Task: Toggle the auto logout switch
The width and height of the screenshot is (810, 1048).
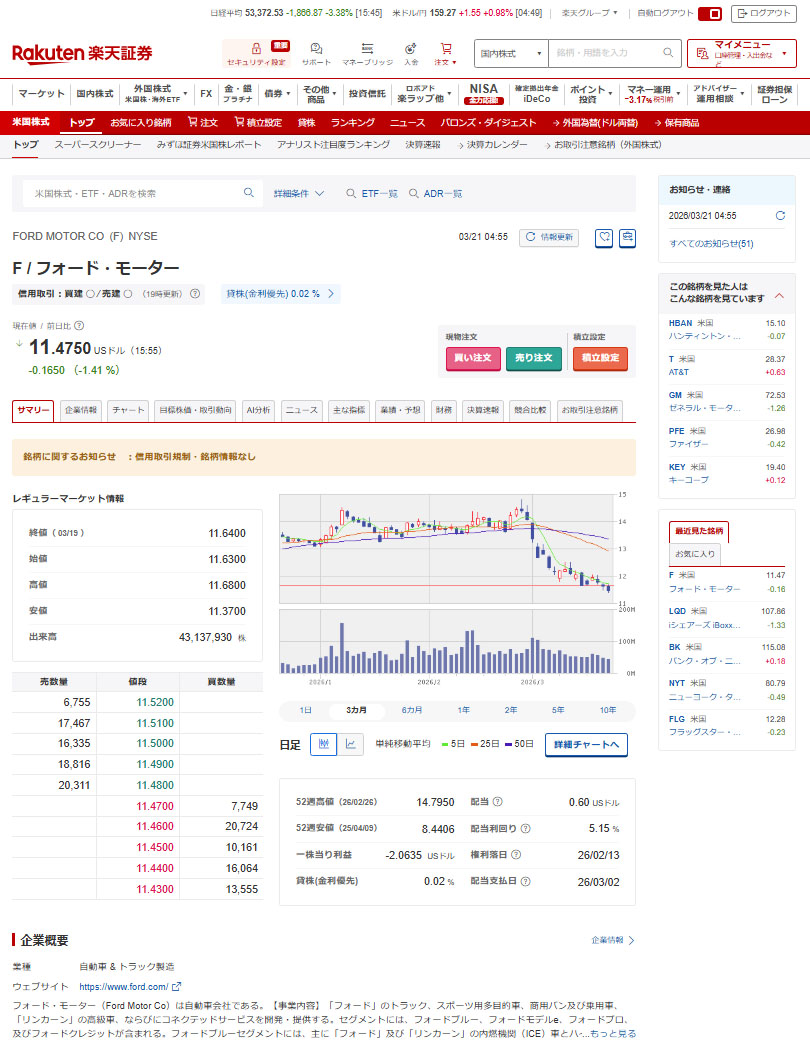Action: coord(709,13)
